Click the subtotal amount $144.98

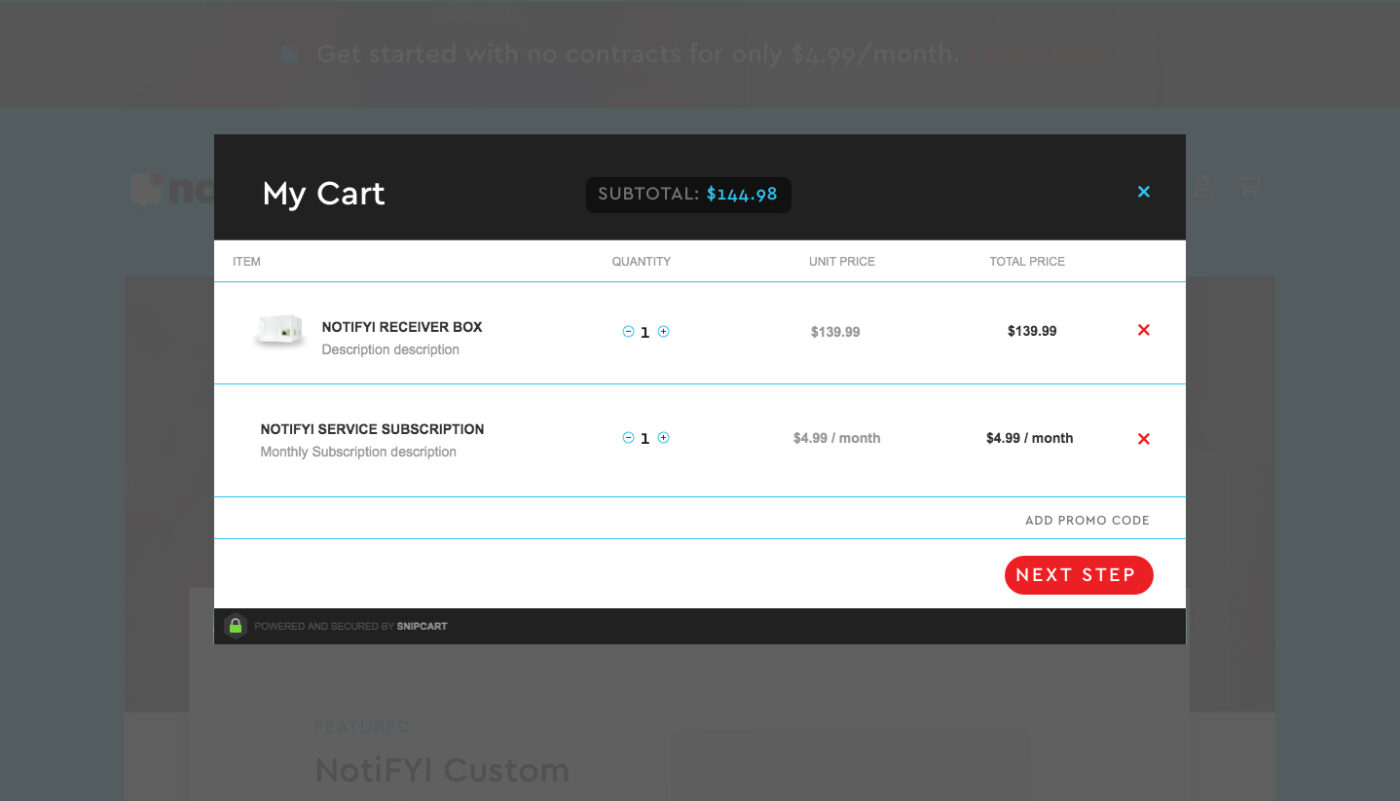click(x=741, y=194)
